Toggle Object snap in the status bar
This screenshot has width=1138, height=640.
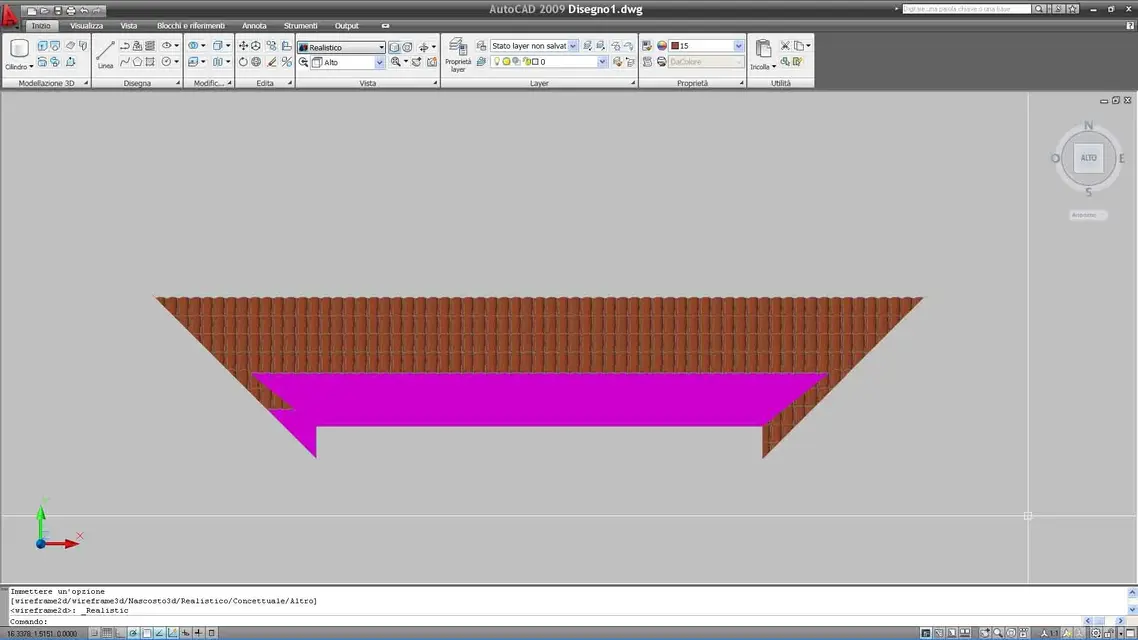(x=147, y=633)
